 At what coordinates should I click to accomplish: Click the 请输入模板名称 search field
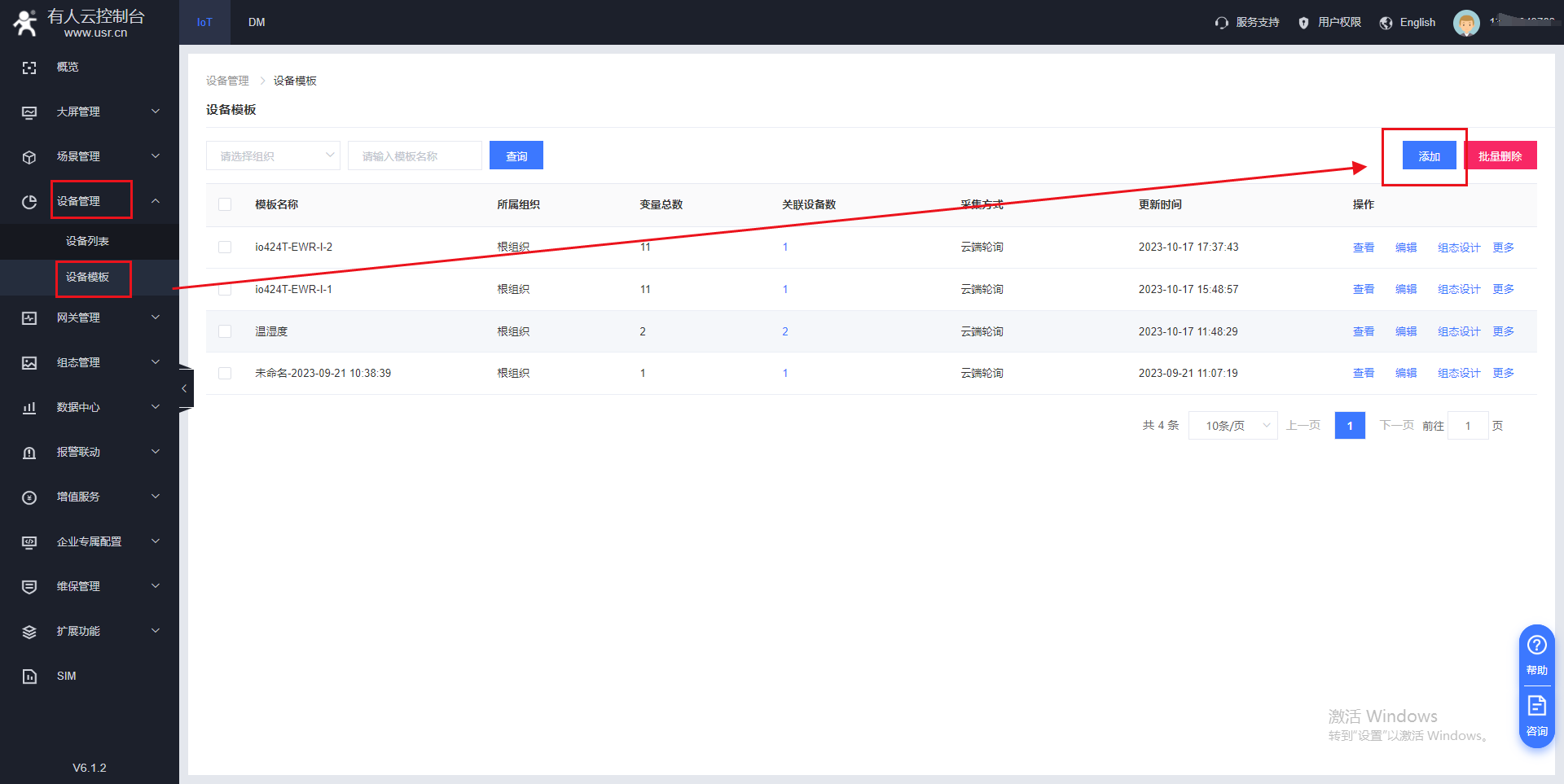[x=415, y=155]
